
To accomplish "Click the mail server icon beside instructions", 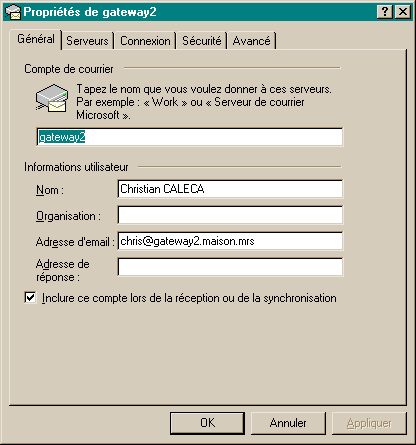I will (x=52, y=98).
